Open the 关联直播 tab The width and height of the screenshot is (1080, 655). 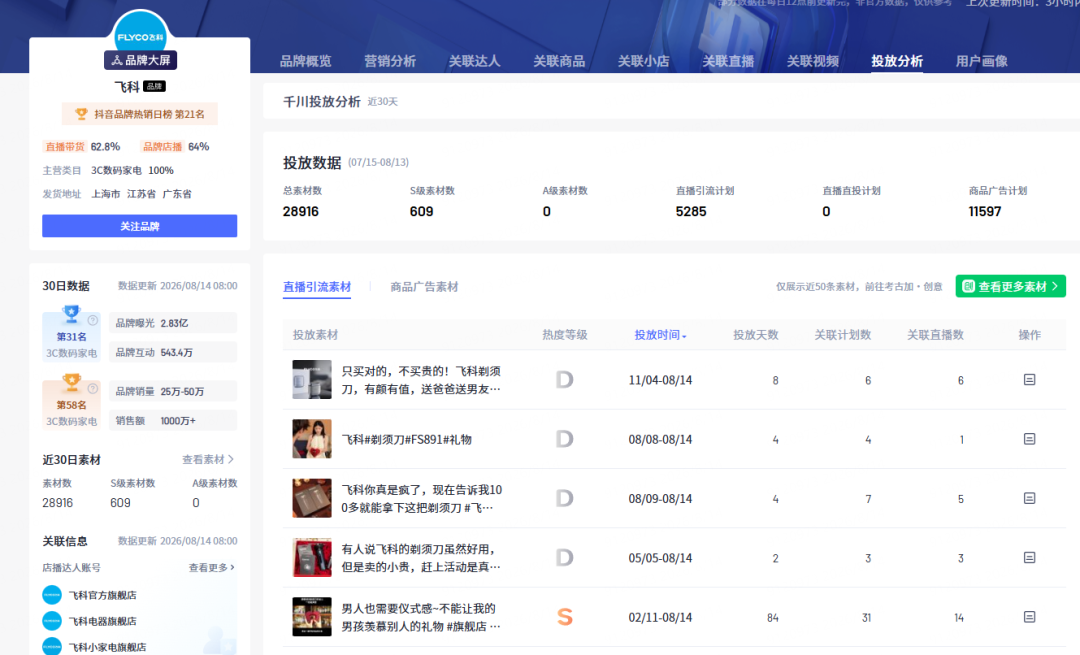[x=728, y=61]
